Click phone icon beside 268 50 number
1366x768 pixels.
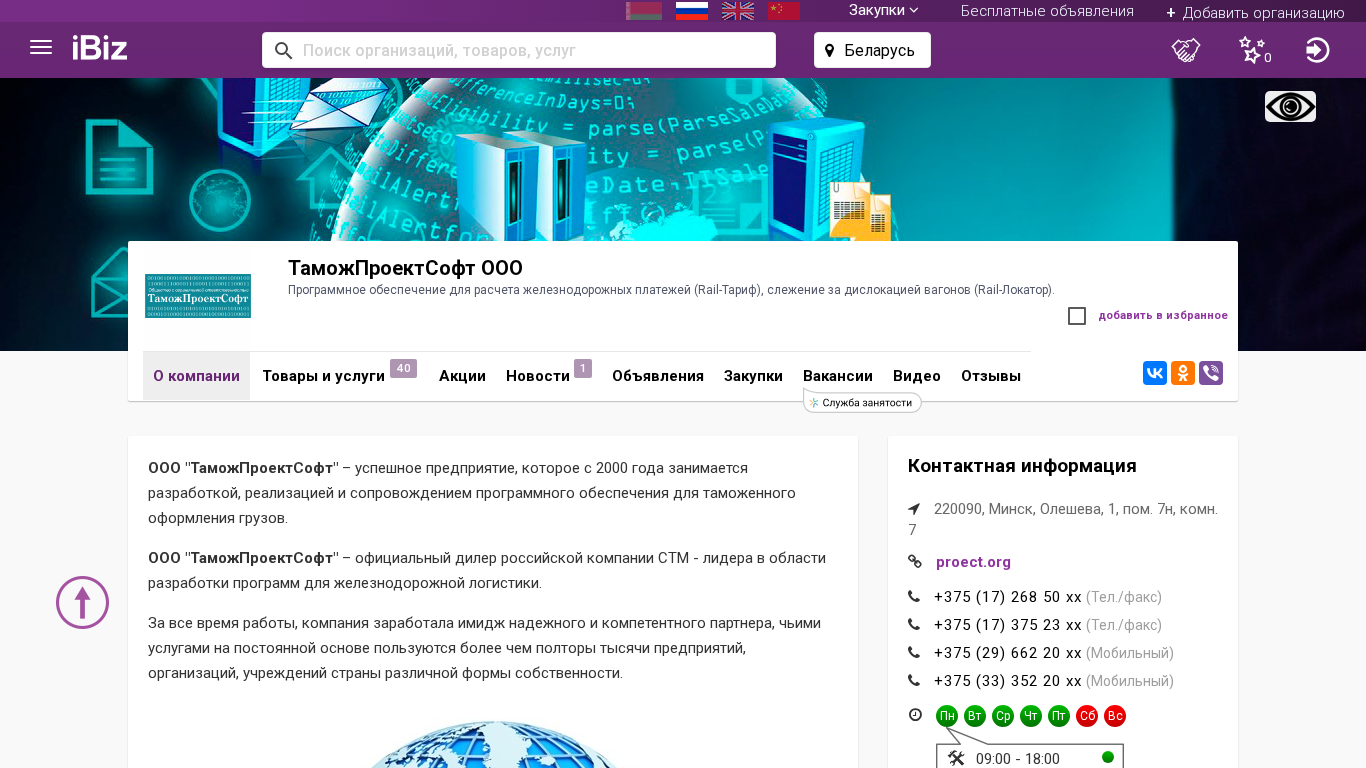pos(914,597)
